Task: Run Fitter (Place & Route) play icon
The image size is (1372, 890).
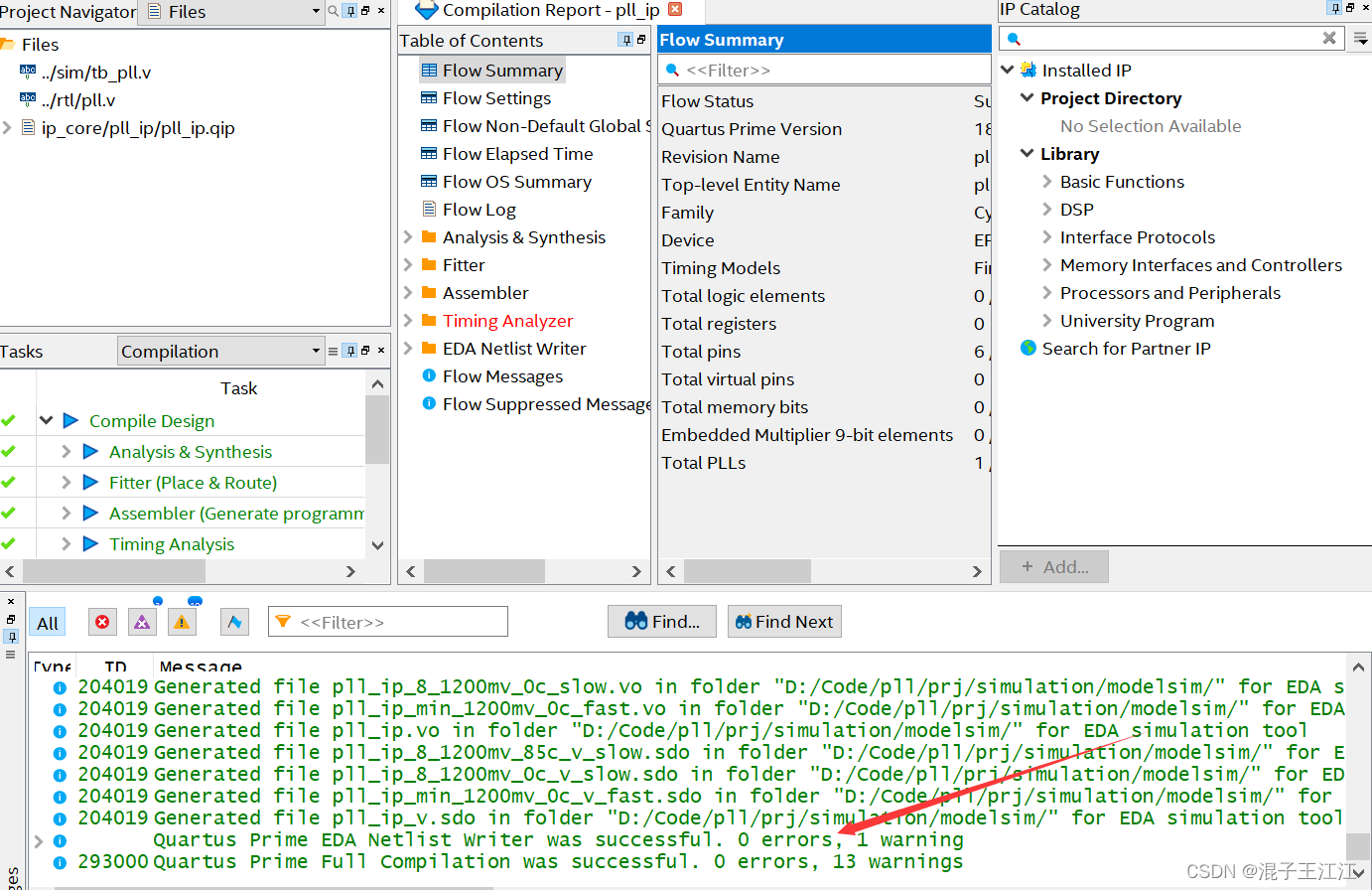Action: [x=90, y=482]
